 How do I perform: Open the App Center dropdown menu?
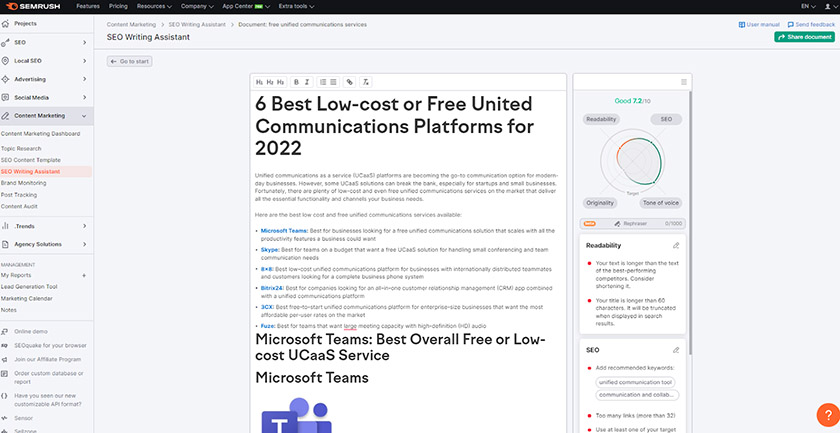click(246, 6)
